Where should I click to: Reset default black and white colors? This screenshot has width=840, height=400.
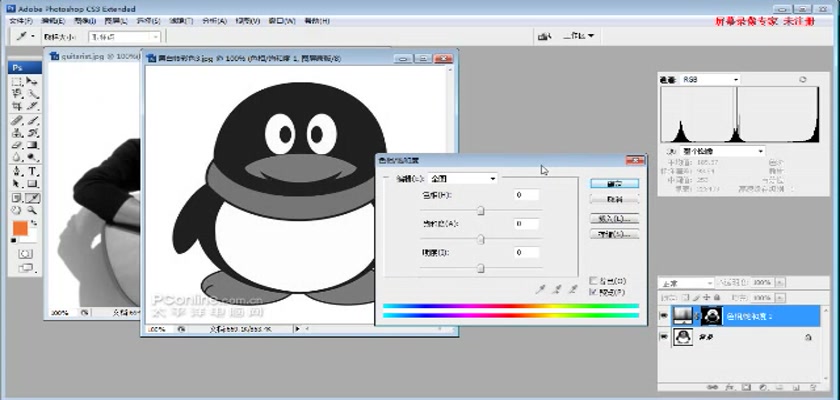[13, 240]
